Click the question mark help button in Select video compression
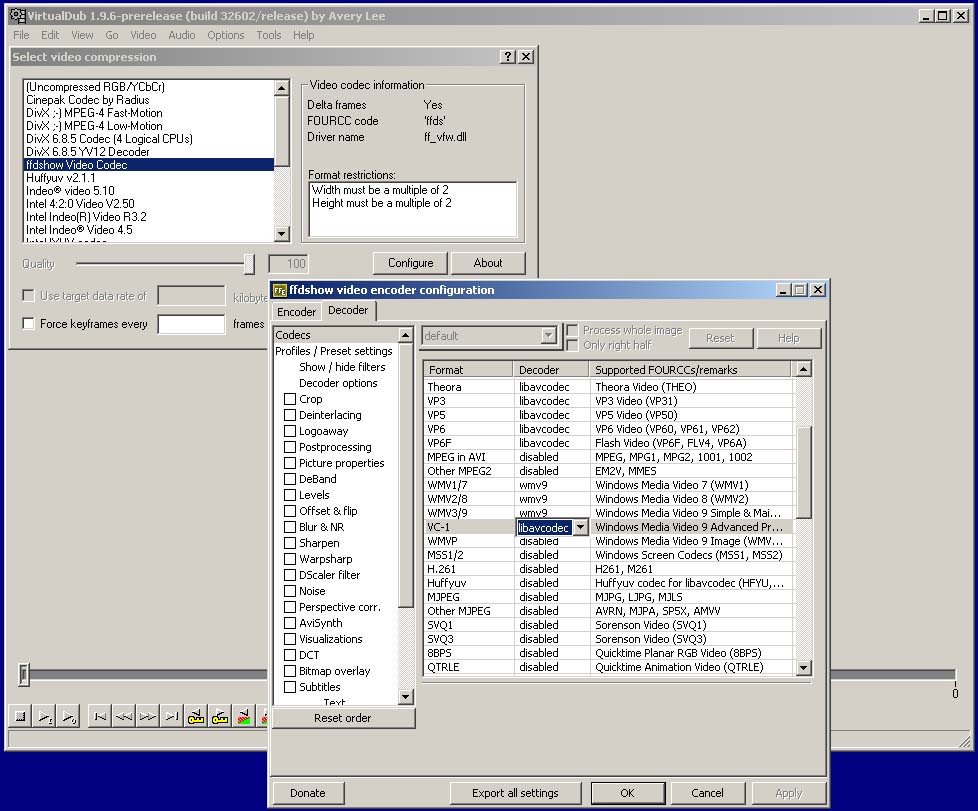This screenshot has width=978, height=811. 508,57
